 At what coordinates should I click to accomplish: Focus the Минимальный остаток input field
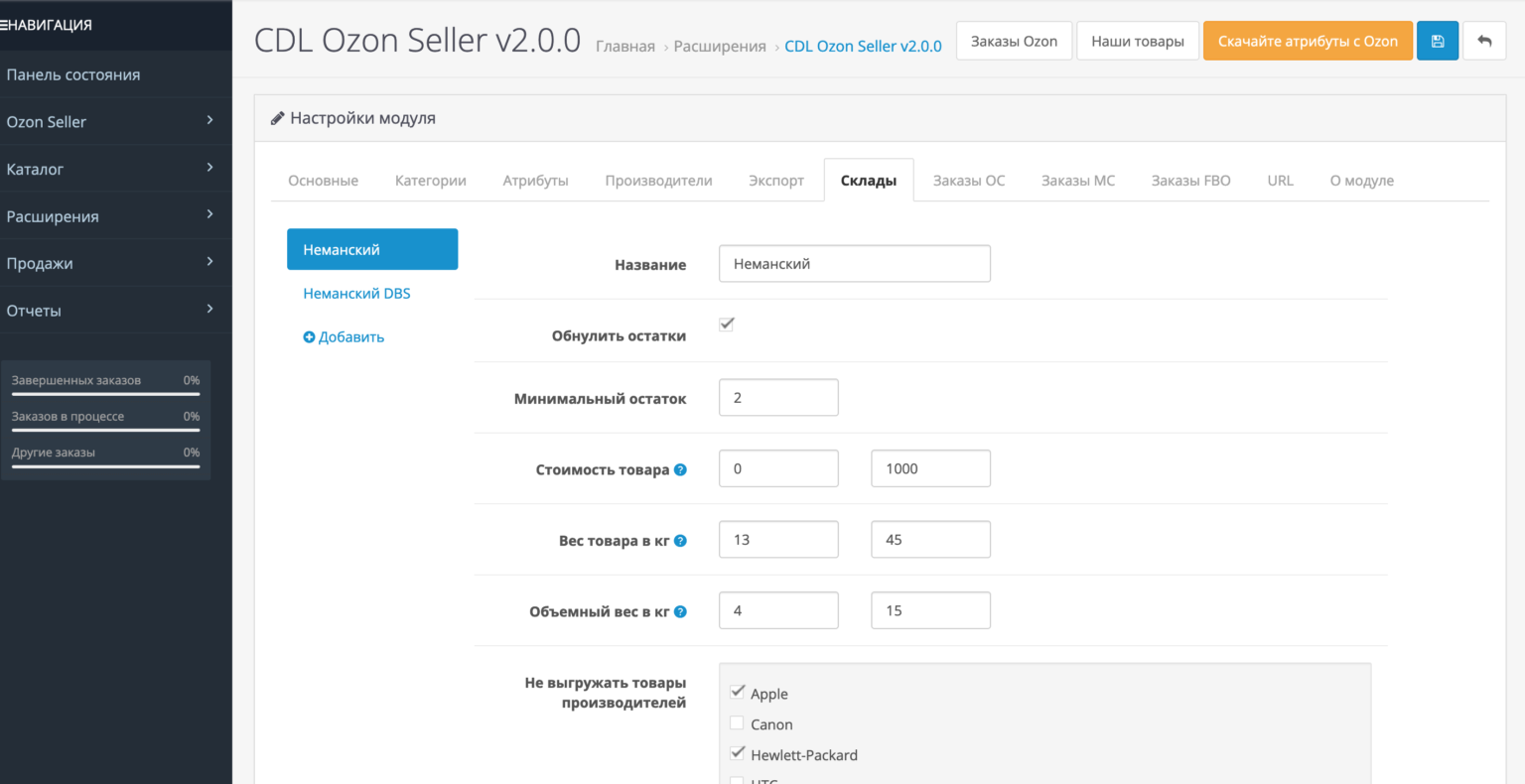point(778,397)
